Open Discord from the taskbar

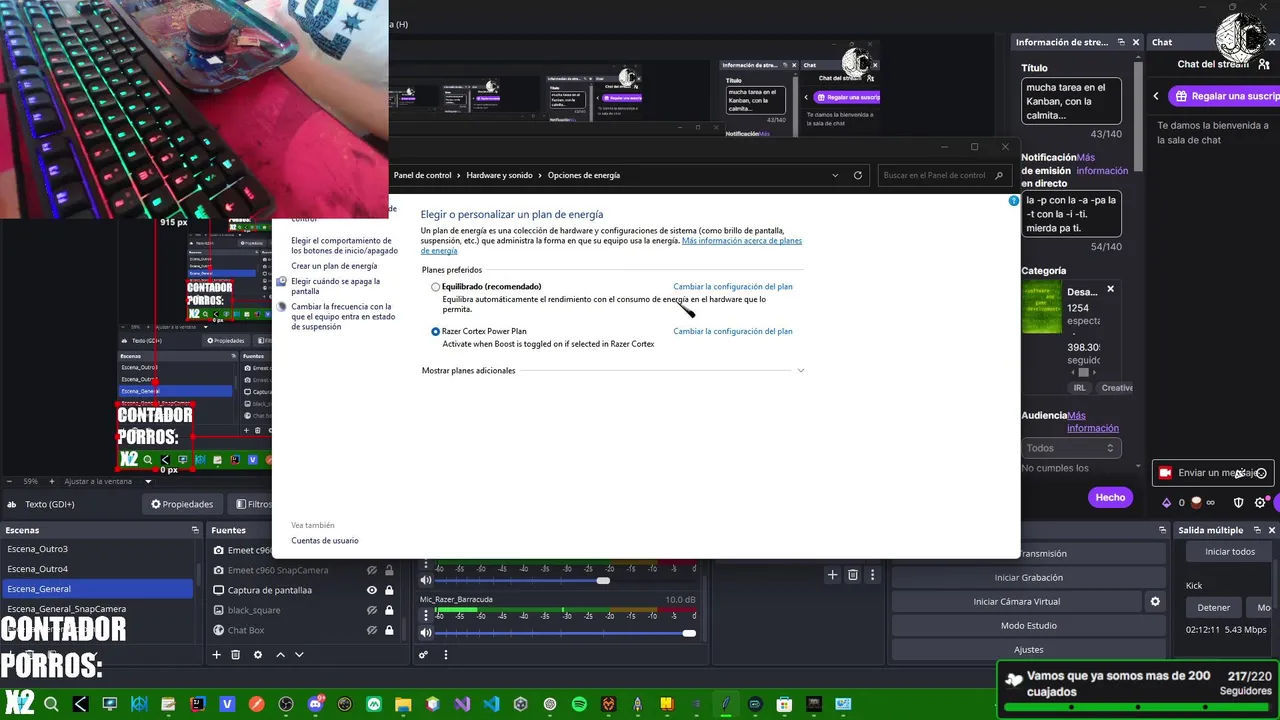coord(316,704)
